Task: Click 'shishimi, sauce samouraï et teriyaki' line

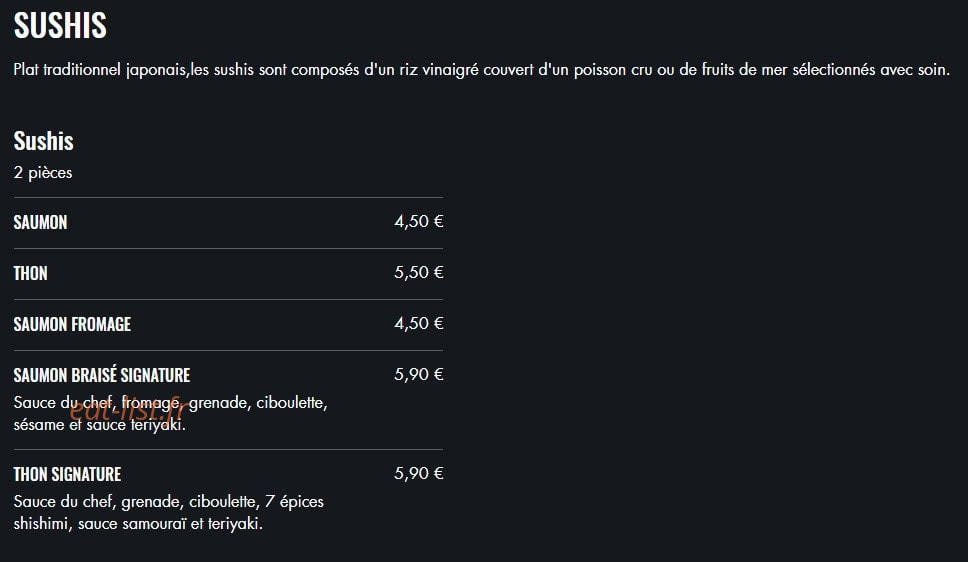Action: [138, 524]
